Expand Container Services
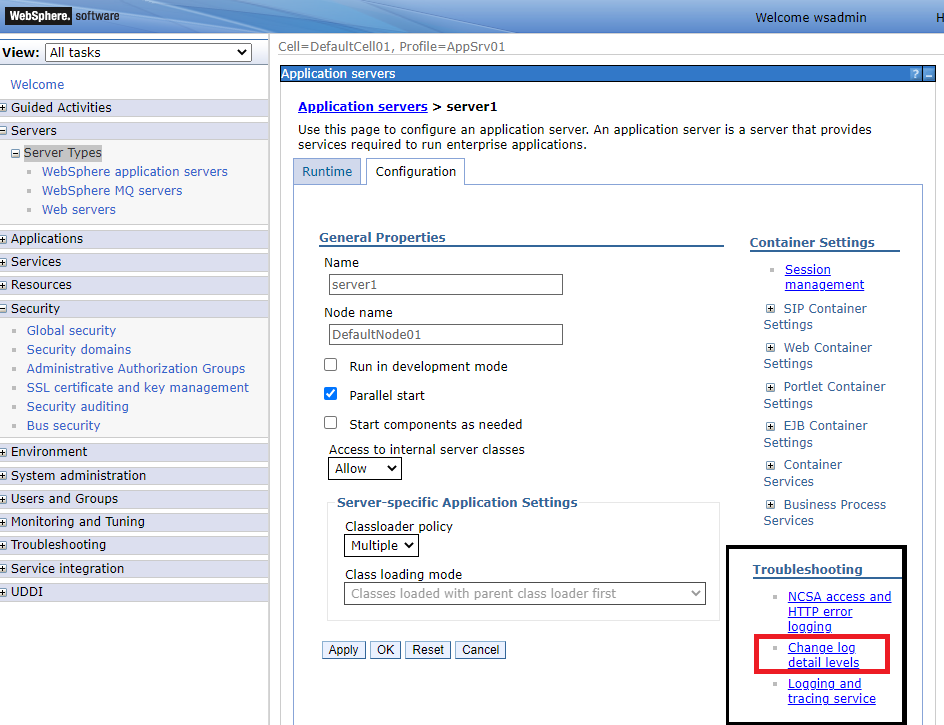 pos(770,465)
